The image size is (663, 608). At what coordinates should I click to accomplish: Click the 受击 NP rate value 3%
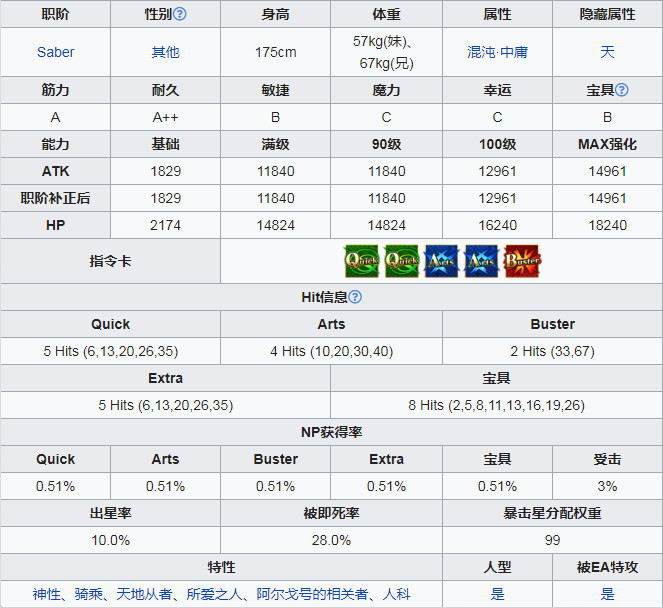coord(607,486)
